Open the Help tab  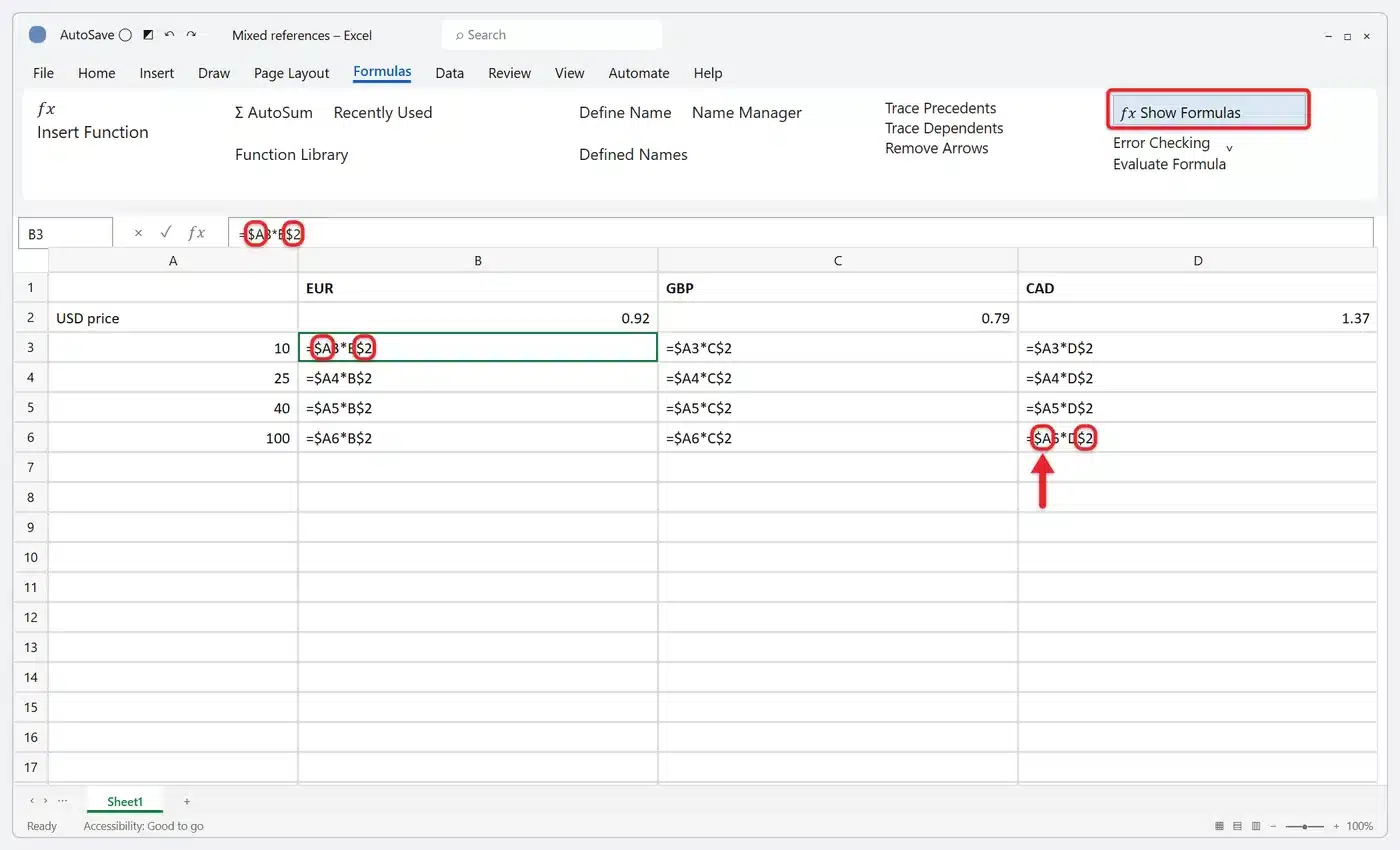(707, 73)
